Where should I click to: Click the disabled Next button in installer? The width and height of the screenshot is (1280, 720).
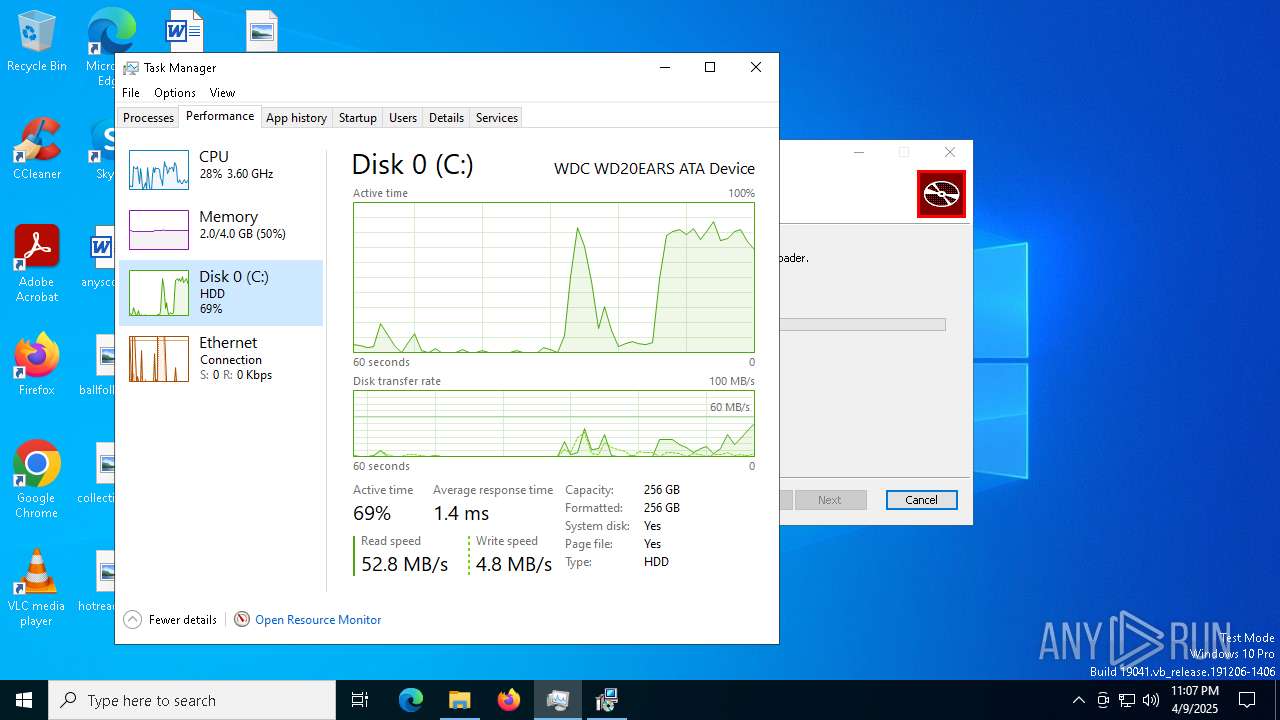pos(829,500)
